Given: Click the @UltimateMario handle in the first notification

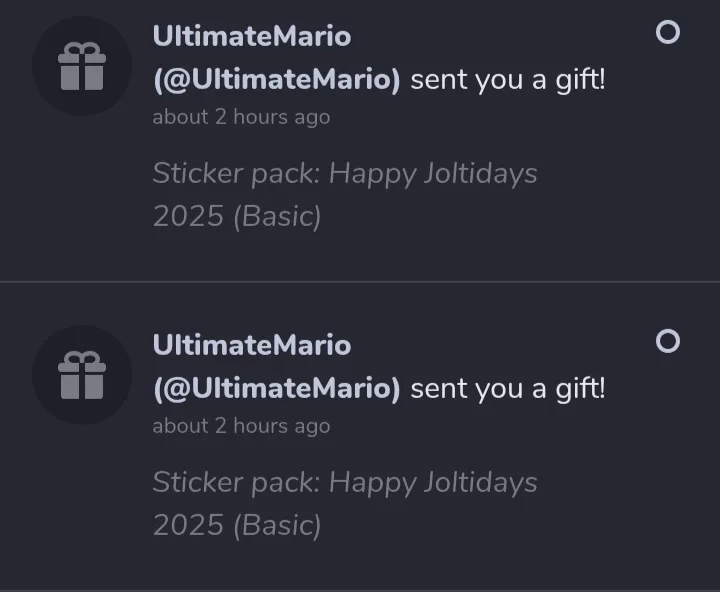Looking at the screenshot, I should coord(276,80).
